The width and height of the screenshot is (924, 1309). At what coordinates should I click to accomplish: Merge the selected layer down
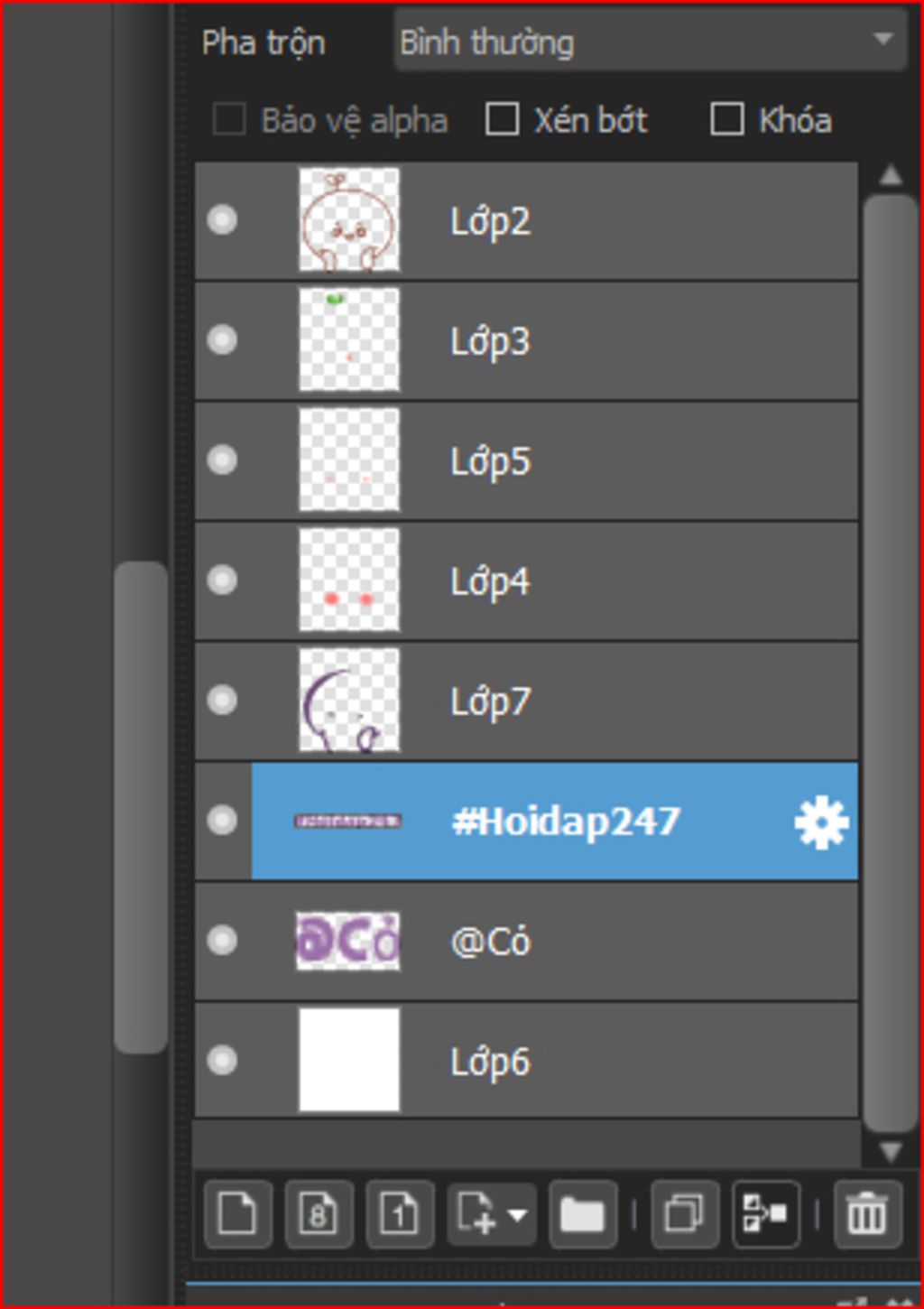point(765,1214)
